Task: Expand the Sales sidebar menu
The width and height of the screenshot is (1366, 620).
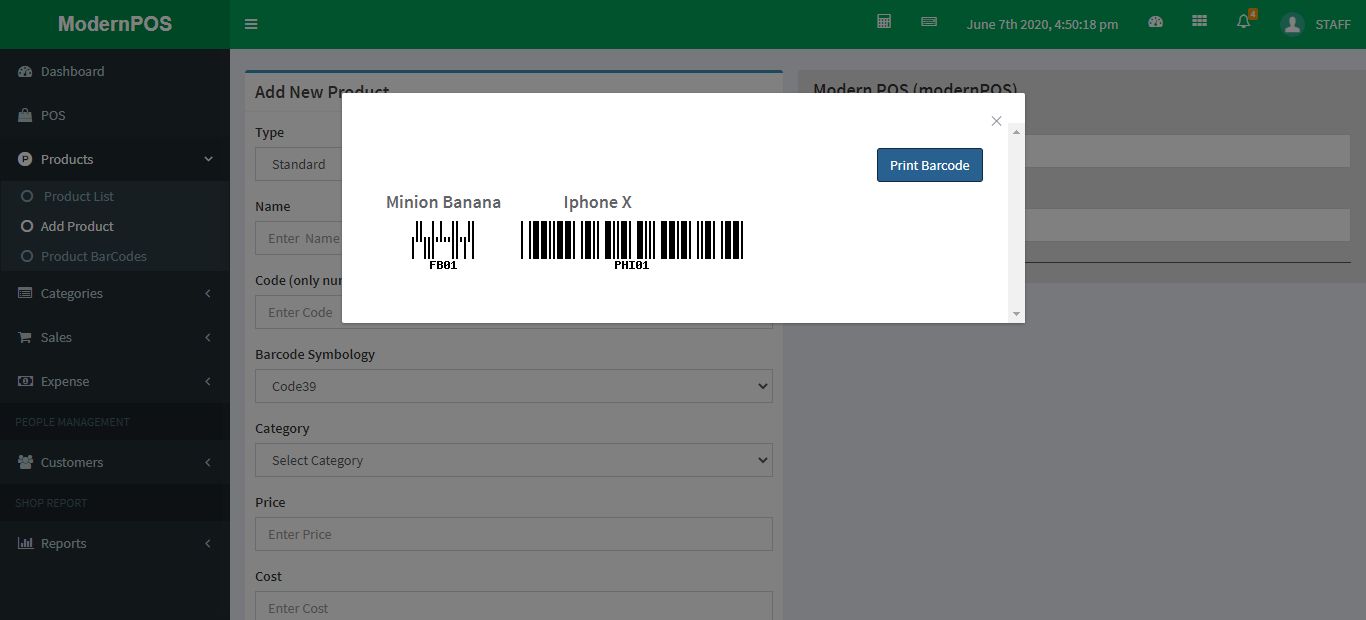Action: (x=115, y=337)
